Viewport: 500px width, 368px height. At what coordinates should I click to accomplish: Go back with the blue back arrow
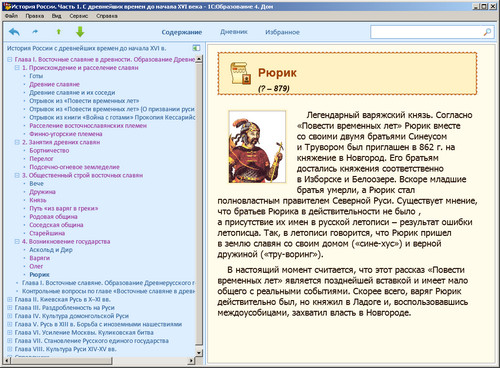click(x=14, y=32)
